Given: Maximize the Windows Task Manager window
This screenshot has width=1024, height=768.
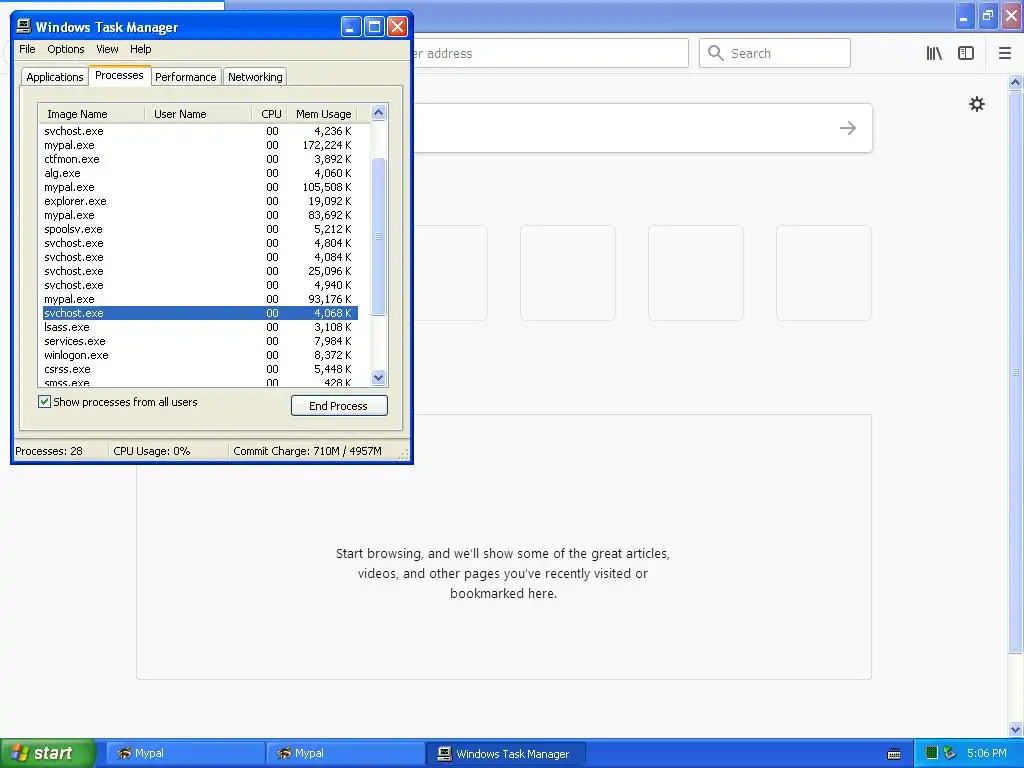Looking at the screenshot, I should (x=374, y=27).
